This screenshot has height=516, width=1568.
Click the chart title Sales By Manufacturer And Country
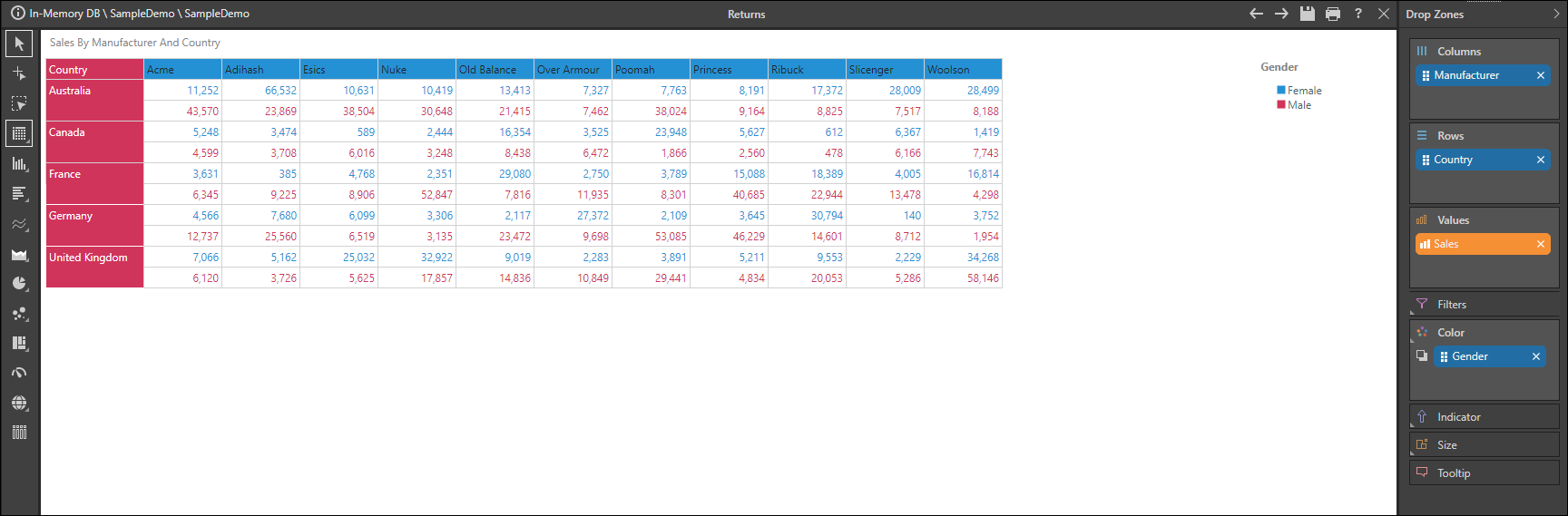(x=135, y=43)
